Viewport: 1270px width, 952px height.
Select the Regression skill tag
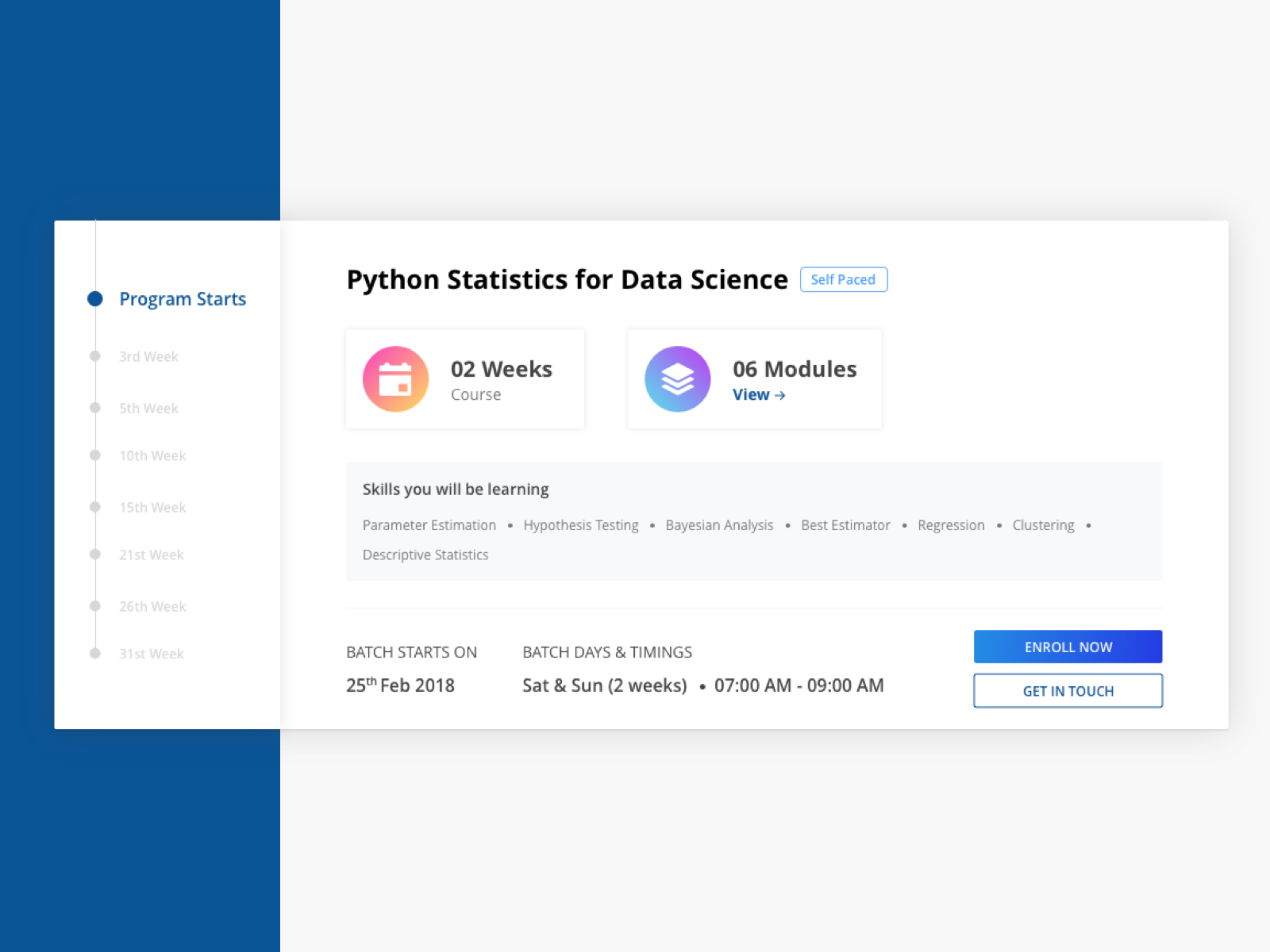pyautogui.click(x=951, y=524)
